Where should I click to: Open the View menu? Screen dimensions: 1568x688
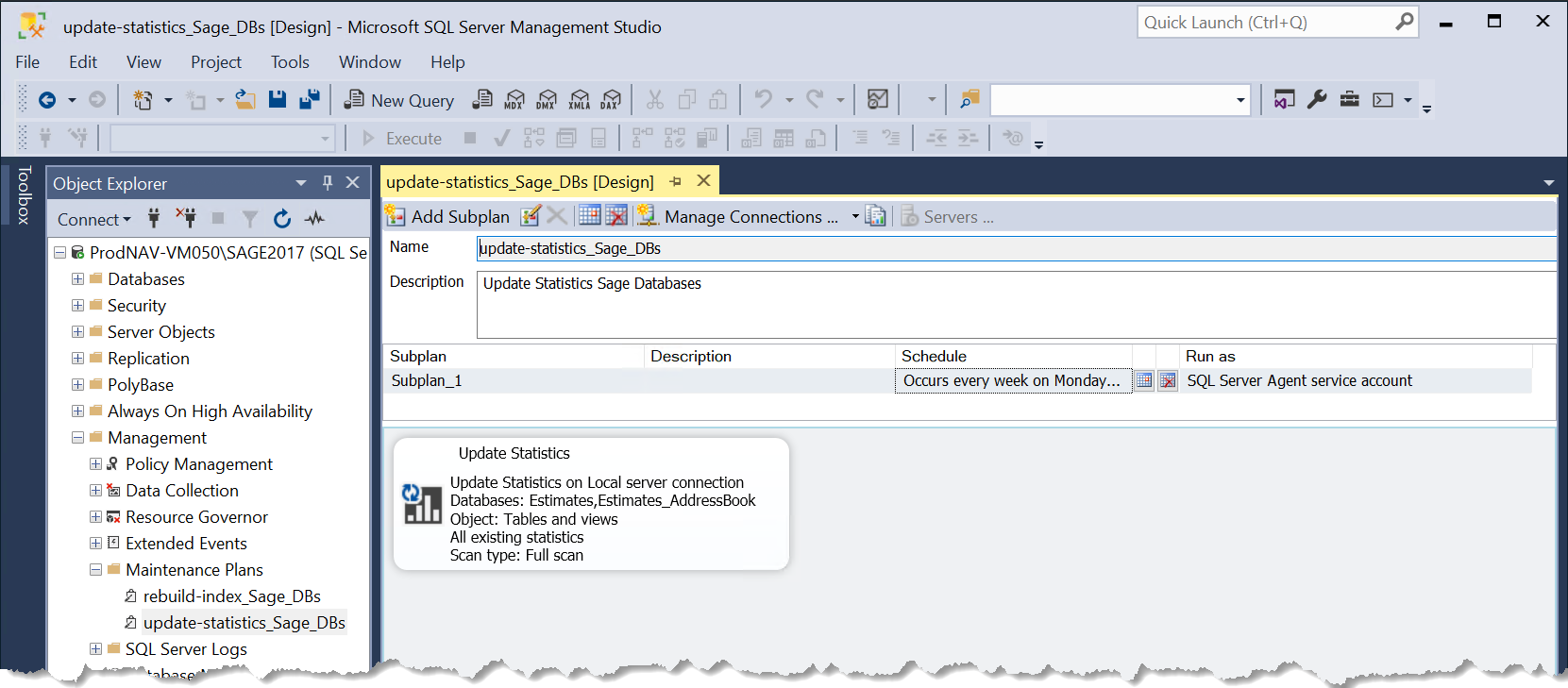point(143,62)
